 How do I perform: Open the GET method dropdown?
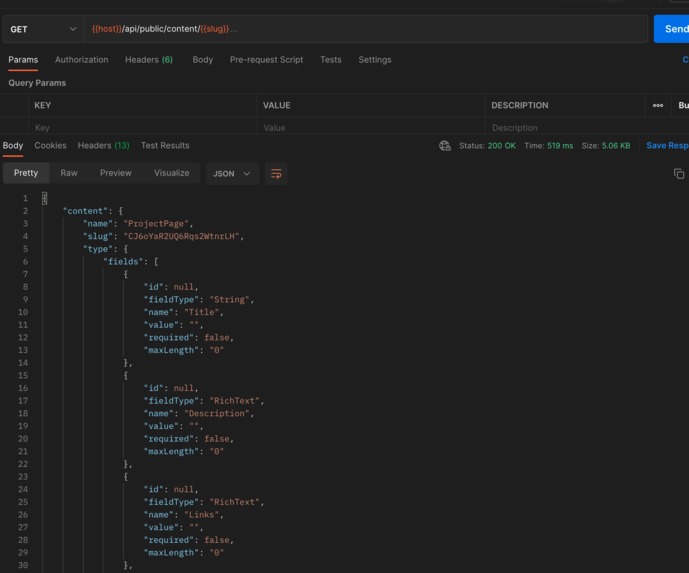click(43, 29)
